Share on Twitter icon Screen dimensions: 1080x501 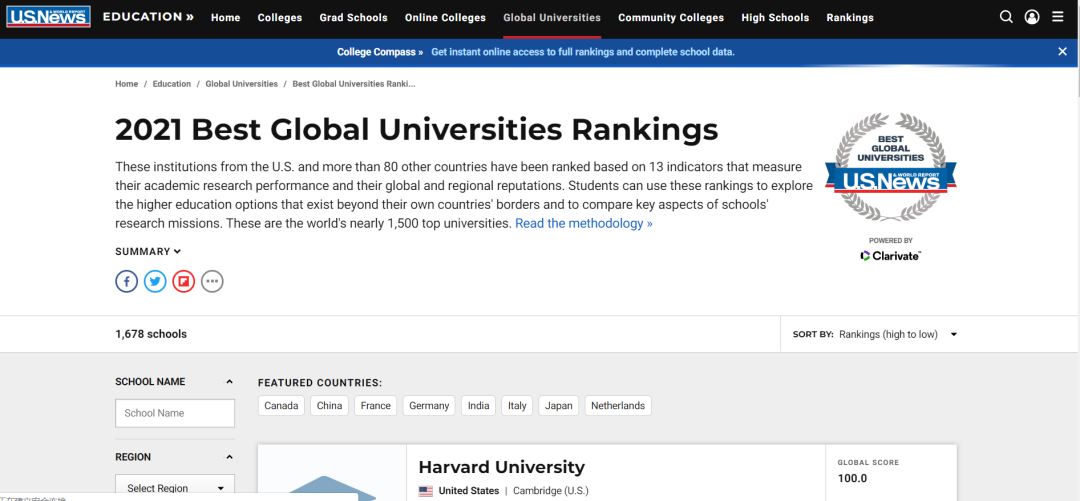155,281
